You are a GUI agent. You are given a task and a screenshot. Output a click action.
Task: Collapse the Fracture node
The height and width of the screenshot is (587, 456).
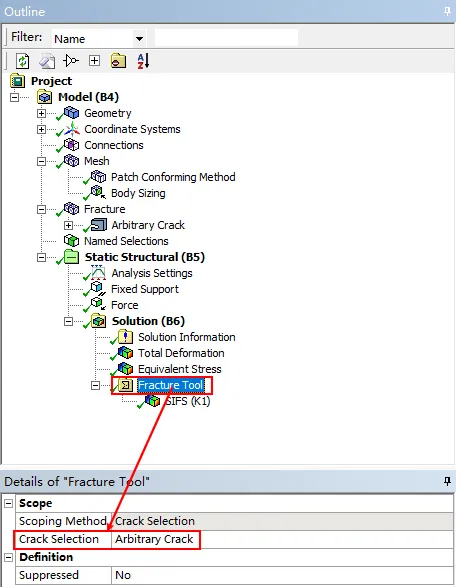[x=41, y=209]
